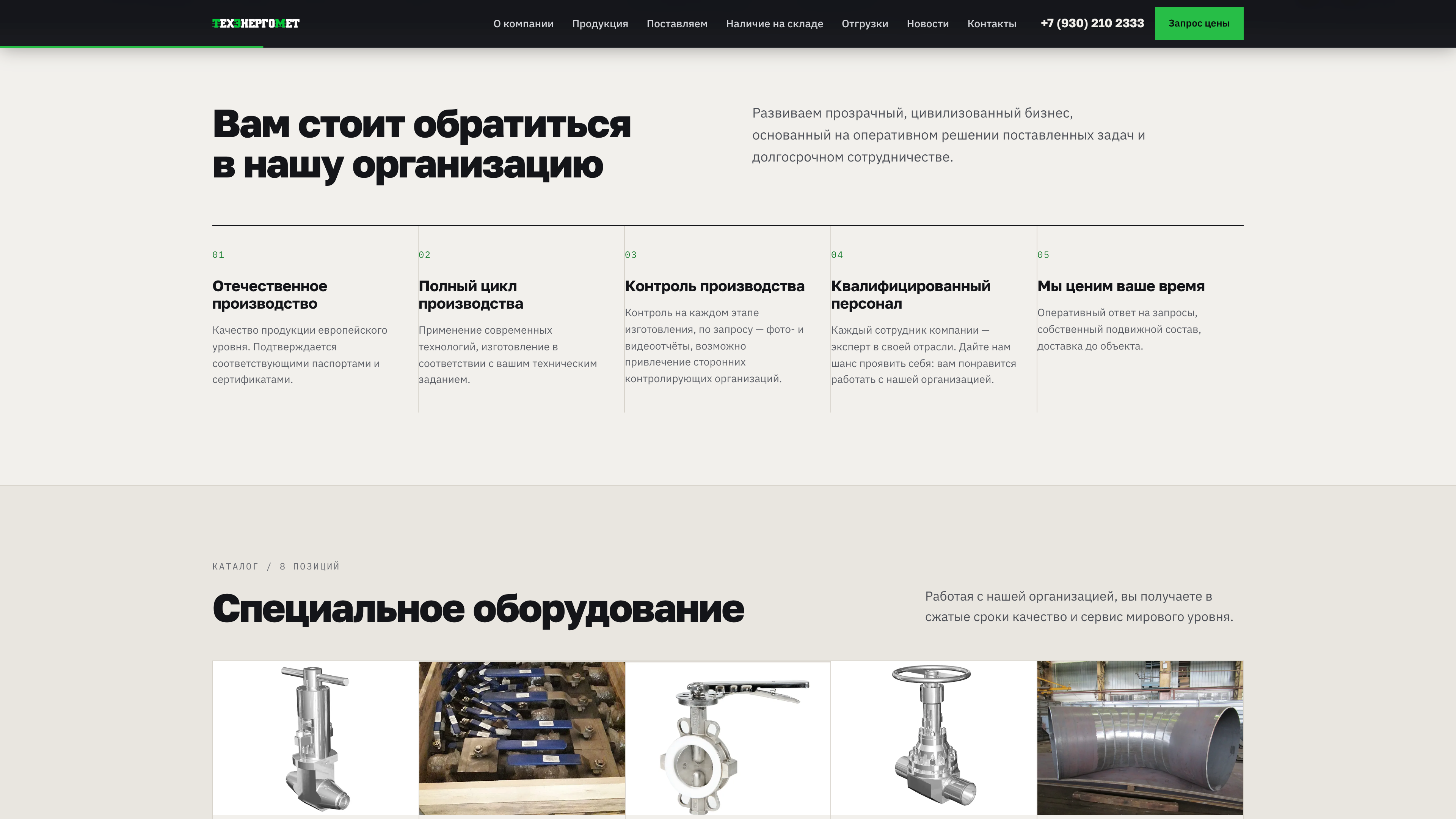Navigate to Отгрузки

865,24
